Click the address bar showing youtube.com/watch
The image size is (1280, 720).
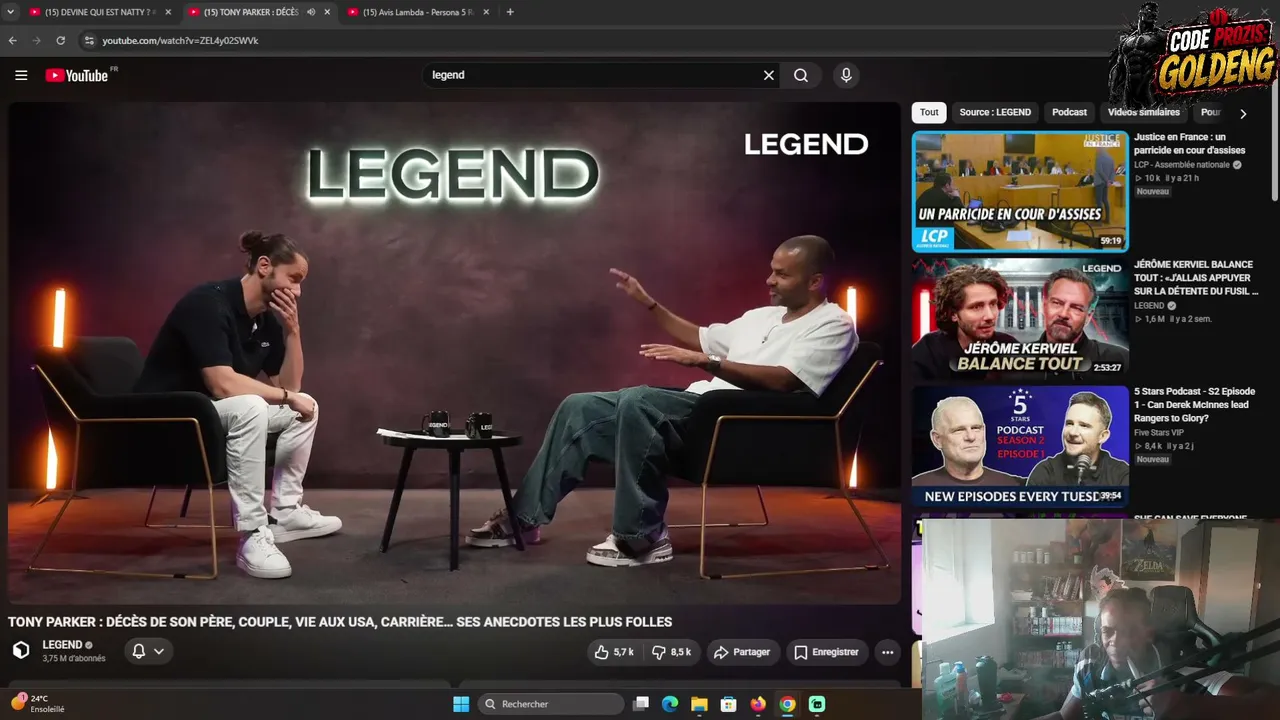click(600, 41)
